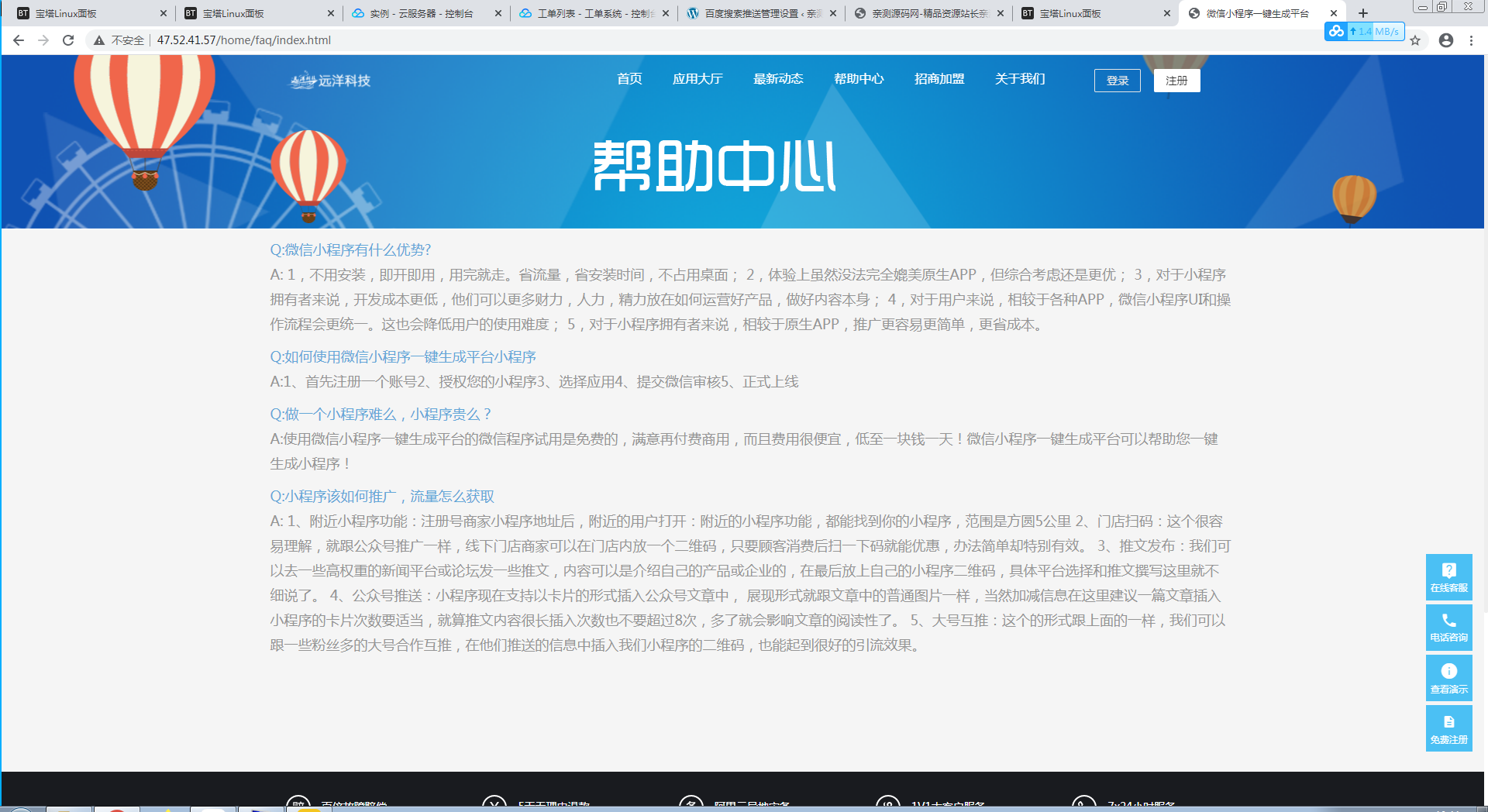Click the 帮助中心 banner heading
The width and height of the screenshot is (1488, 812).
[715, 166]
